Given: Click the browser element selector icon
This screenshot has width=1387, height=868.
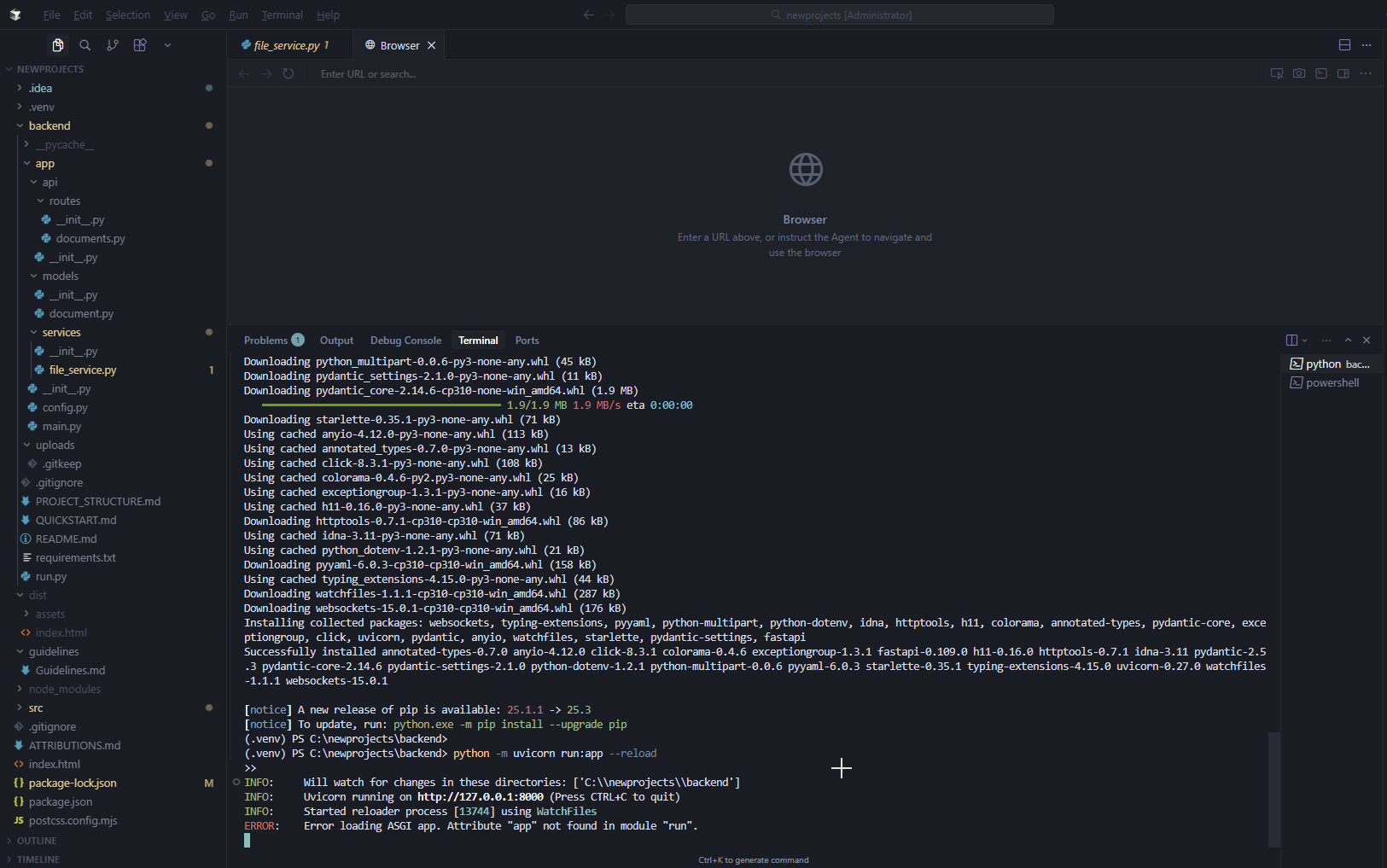Looking at the screenshot, I should click(1277, 74).
